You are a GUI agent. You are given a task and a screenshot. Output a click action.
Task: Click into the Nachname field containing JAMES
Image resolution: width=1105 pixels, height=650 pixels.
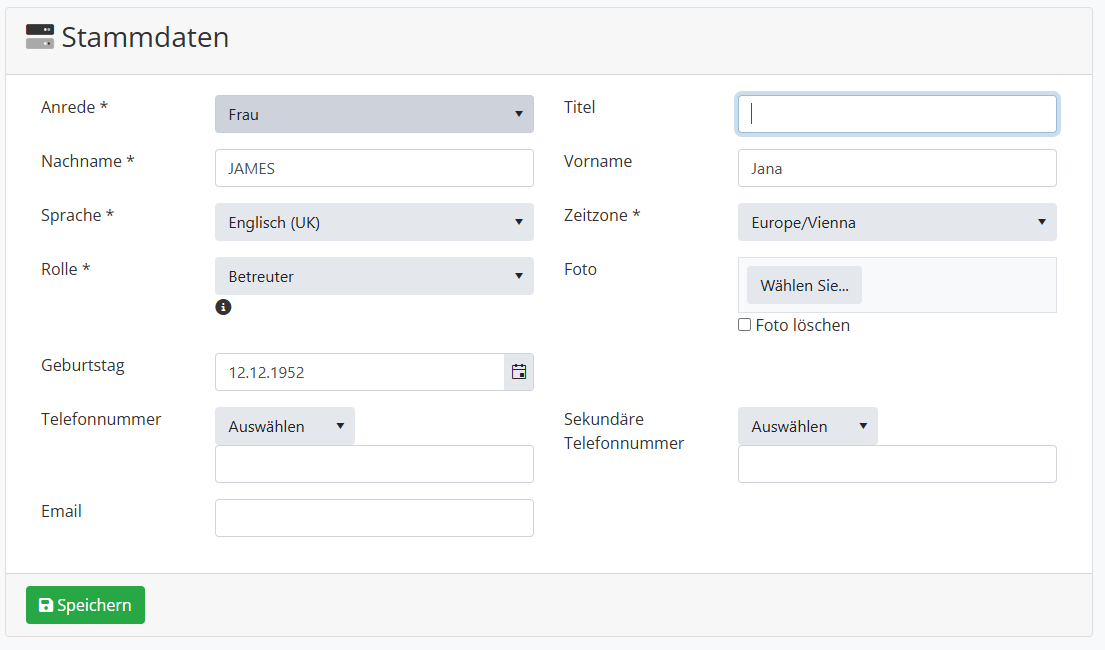[x=374, y=168]
